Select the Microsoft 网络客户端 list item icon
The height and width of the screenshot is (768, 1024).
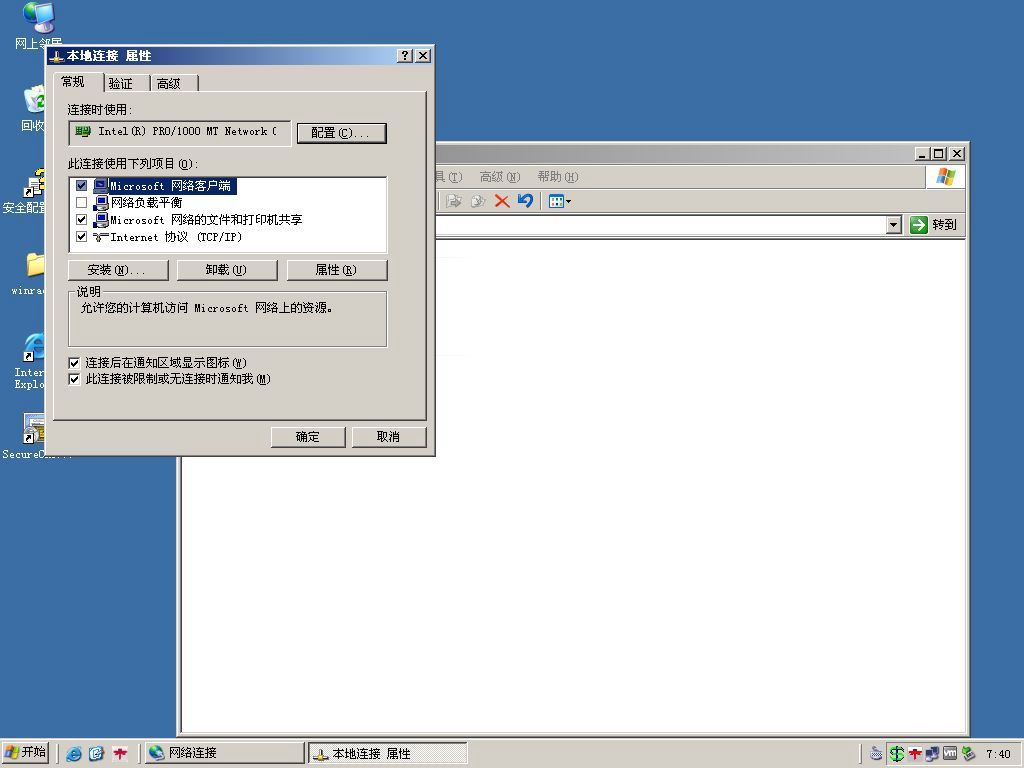[101, 185]
